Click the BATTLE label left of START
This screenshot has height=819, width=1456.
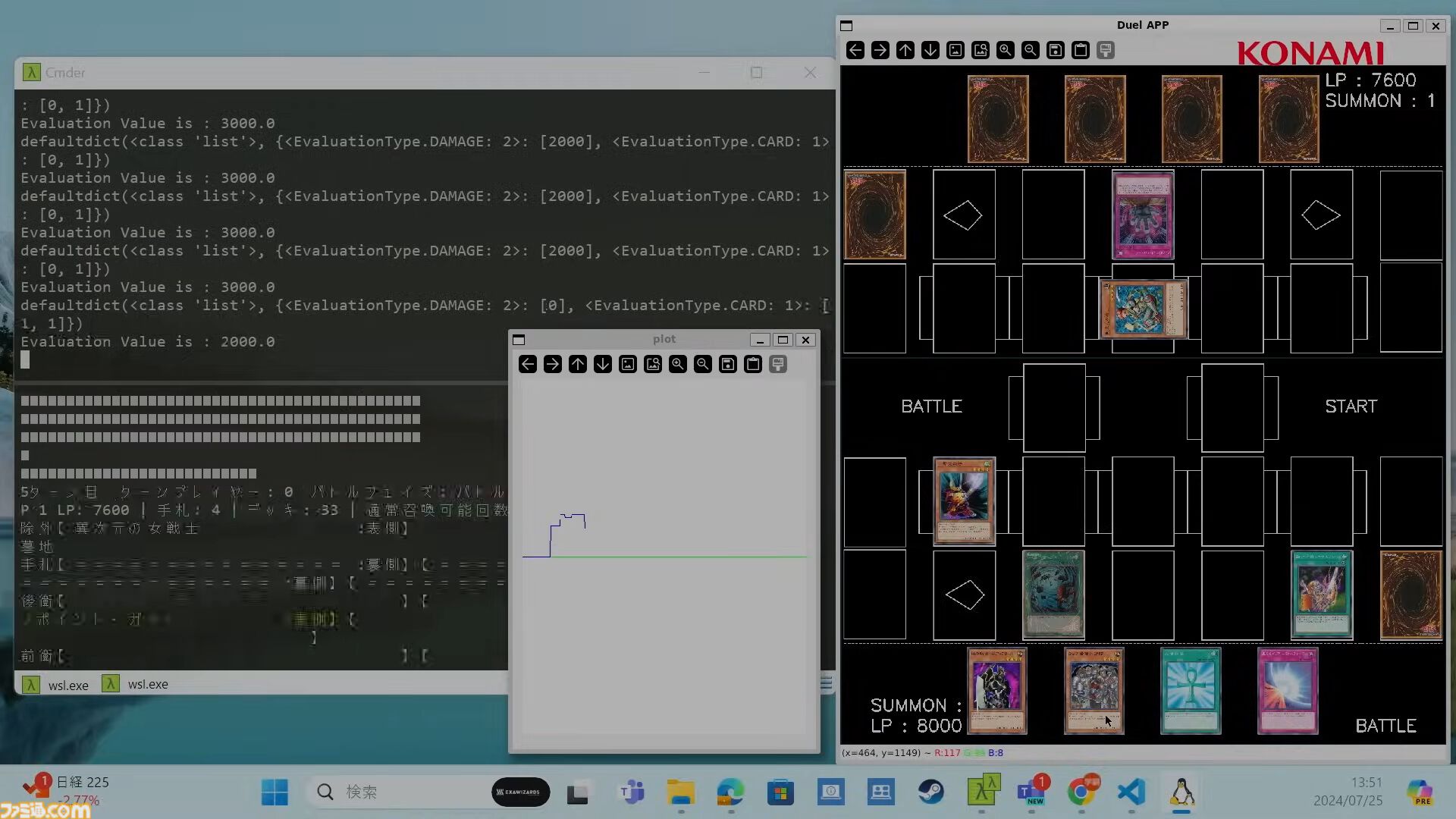click(x=931, y=406)
